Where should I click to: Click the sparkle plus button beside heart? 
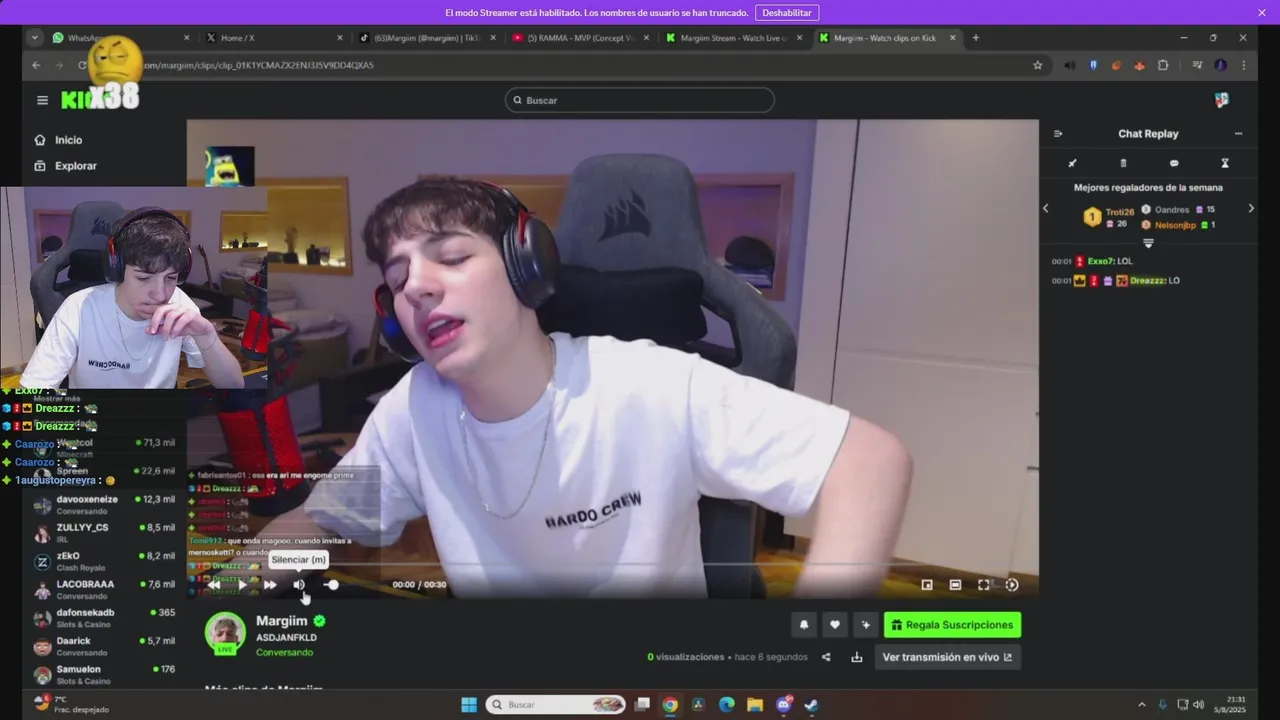coord(866,625)
